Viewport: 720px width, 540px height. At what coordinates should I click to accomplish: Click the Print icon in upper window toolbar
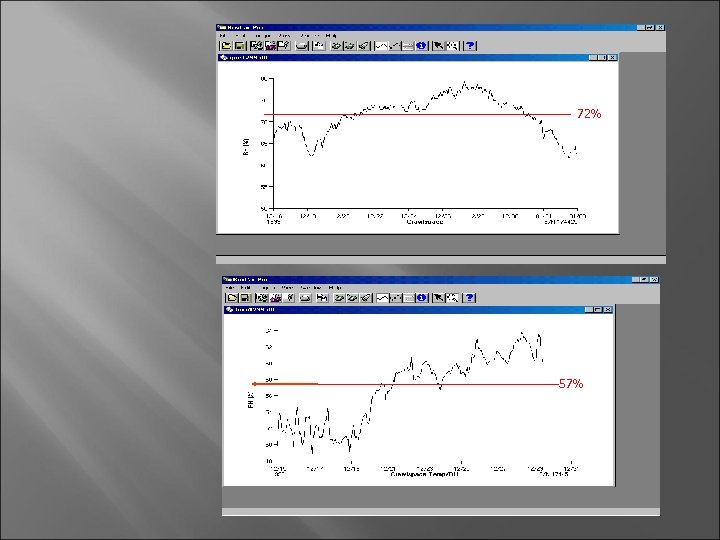coord(302,45)
